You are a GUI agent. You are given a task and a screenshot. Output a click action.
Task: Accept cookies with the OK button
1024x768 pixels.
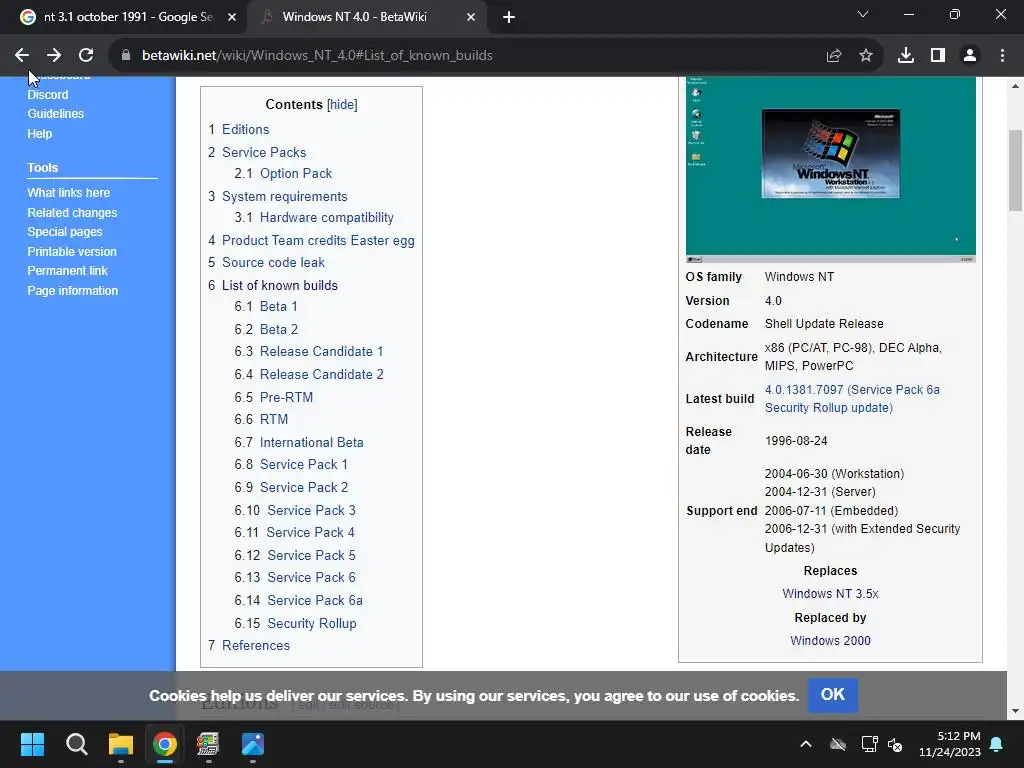pyautogui.click(x=832, y=695)
